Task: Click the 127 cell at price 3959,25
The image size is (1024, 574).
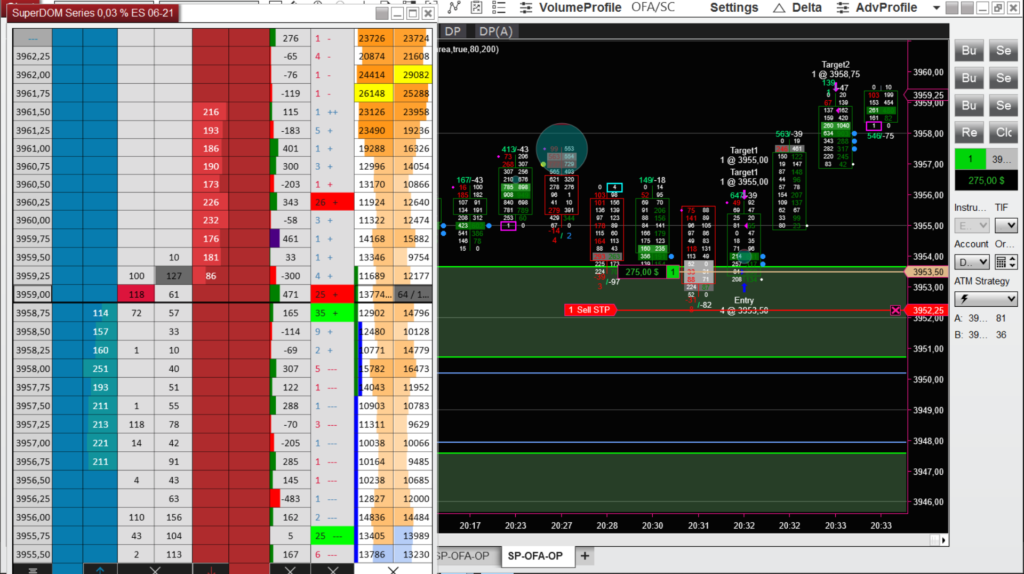Action: pos(173,276)
